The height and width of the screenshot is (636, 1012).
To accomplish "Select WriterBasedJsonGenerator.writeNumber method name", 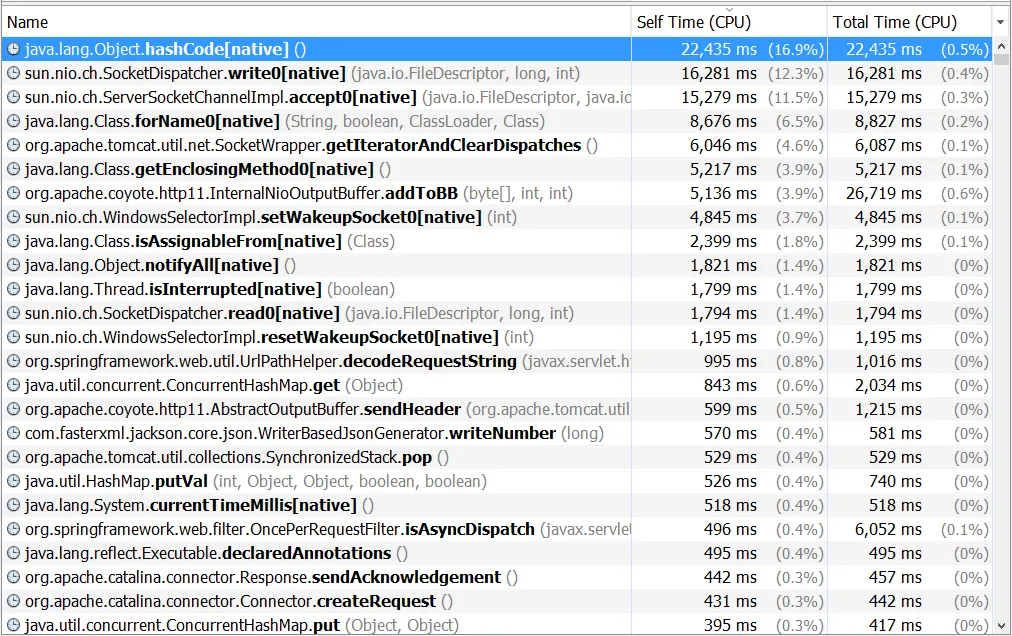I will (x=290, y=433).
